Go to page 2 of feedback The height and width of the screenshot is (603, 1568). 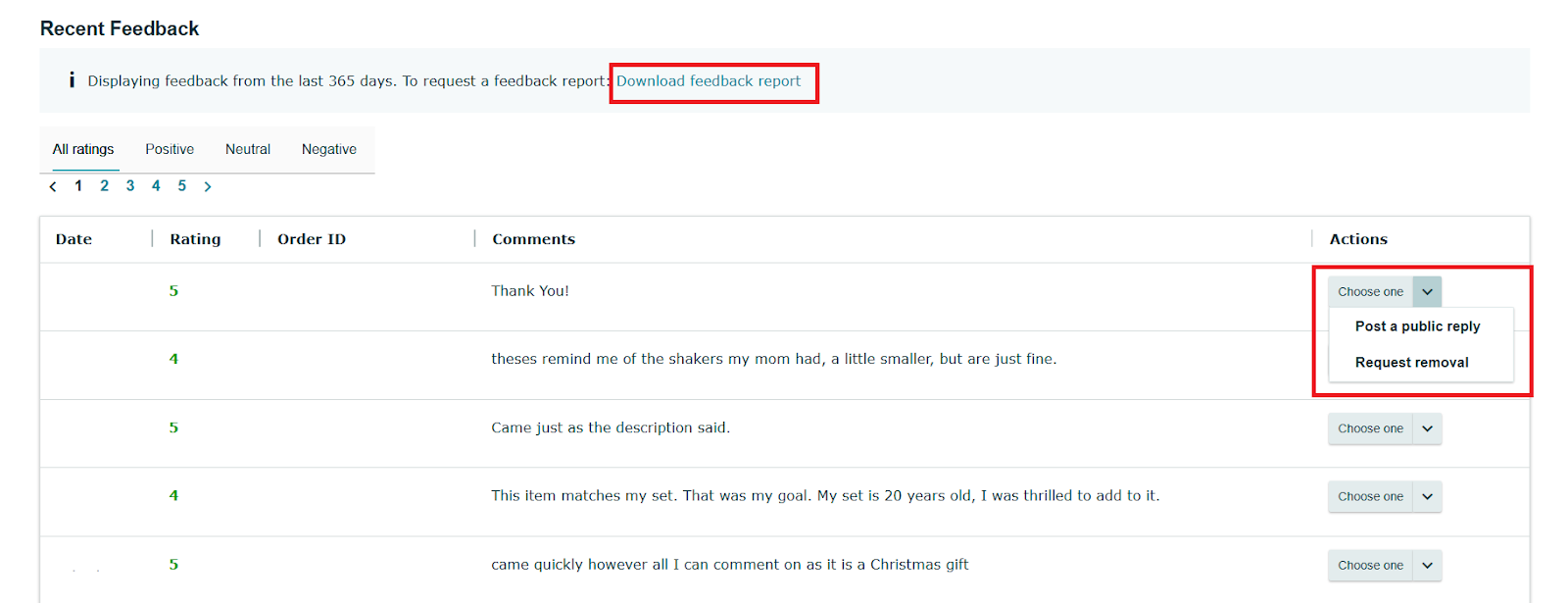click(104, 185)
